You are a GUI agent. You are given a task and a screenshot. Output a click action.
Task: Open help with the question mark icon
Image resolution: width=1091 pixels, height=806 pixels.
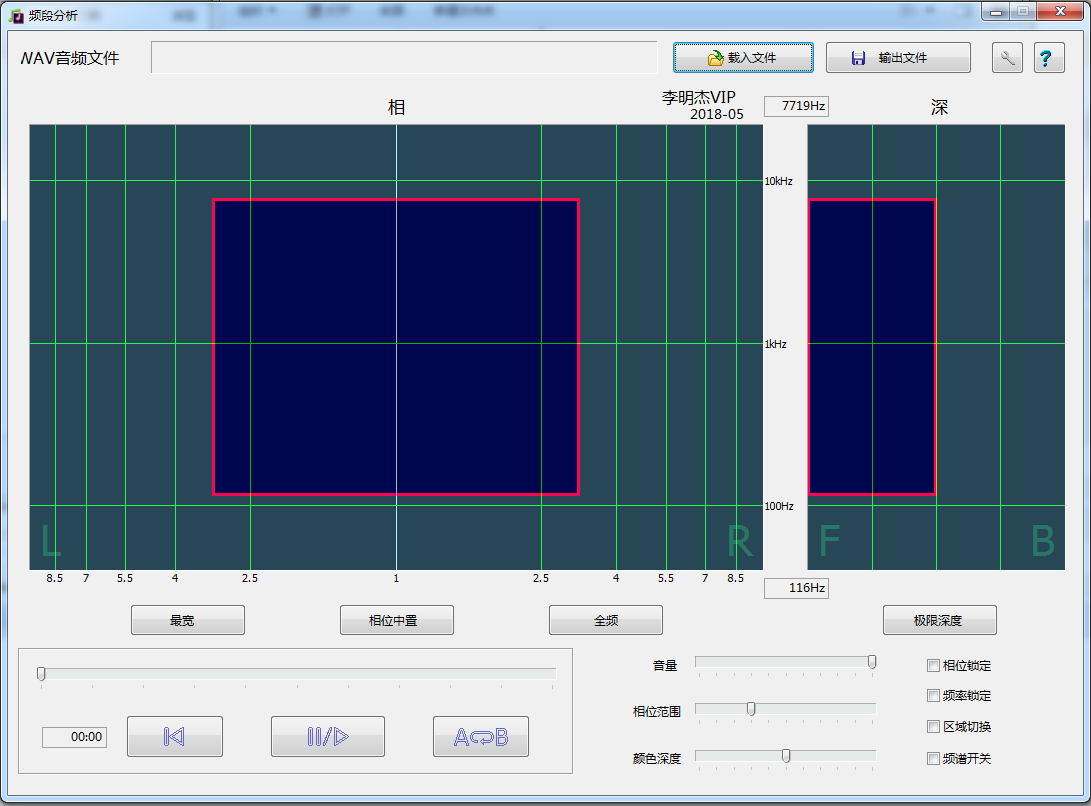pos(1047,58)
